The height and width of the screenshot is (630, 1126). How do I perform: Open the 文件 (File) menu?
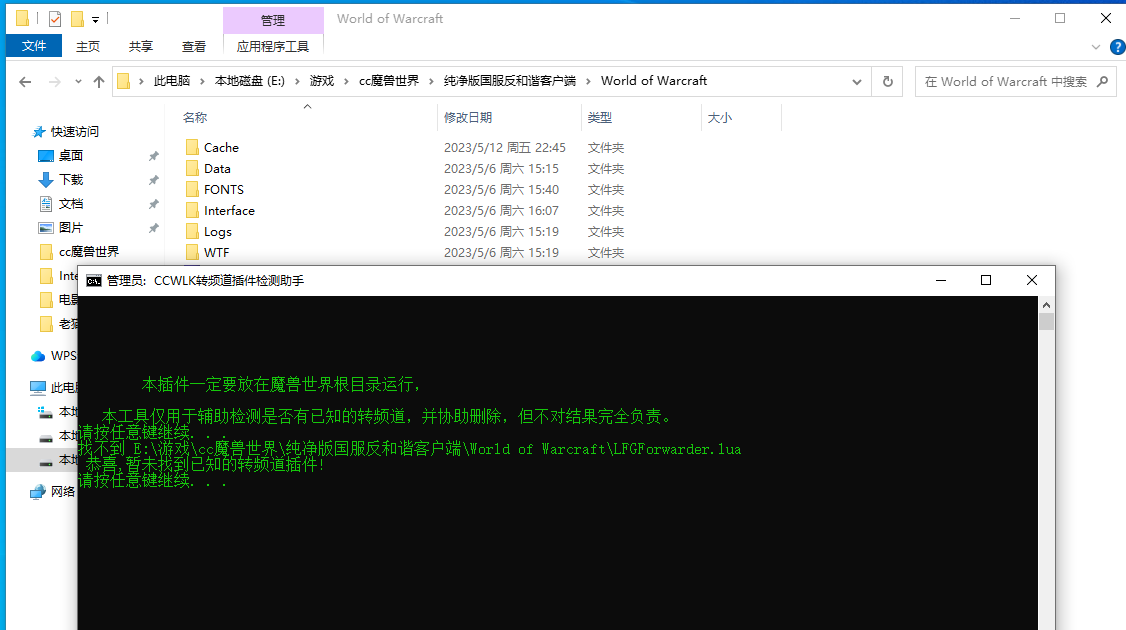coord(33,45)
